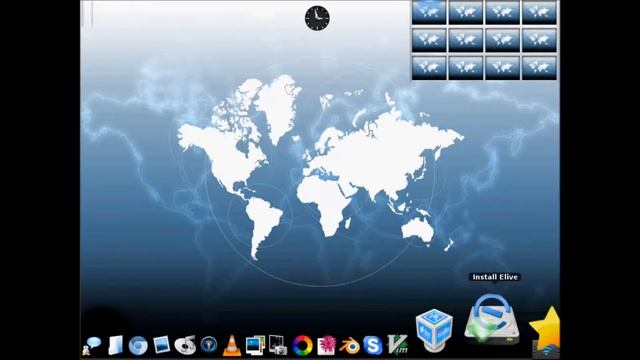This screenshot has width=640, height=360.
Task: Open the pink flower image app
Action: pos(326,345)
